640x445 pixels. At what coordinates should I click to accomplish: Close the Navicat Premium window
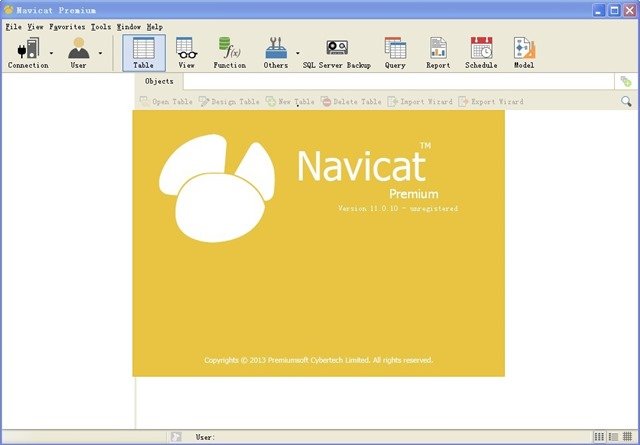630,11
